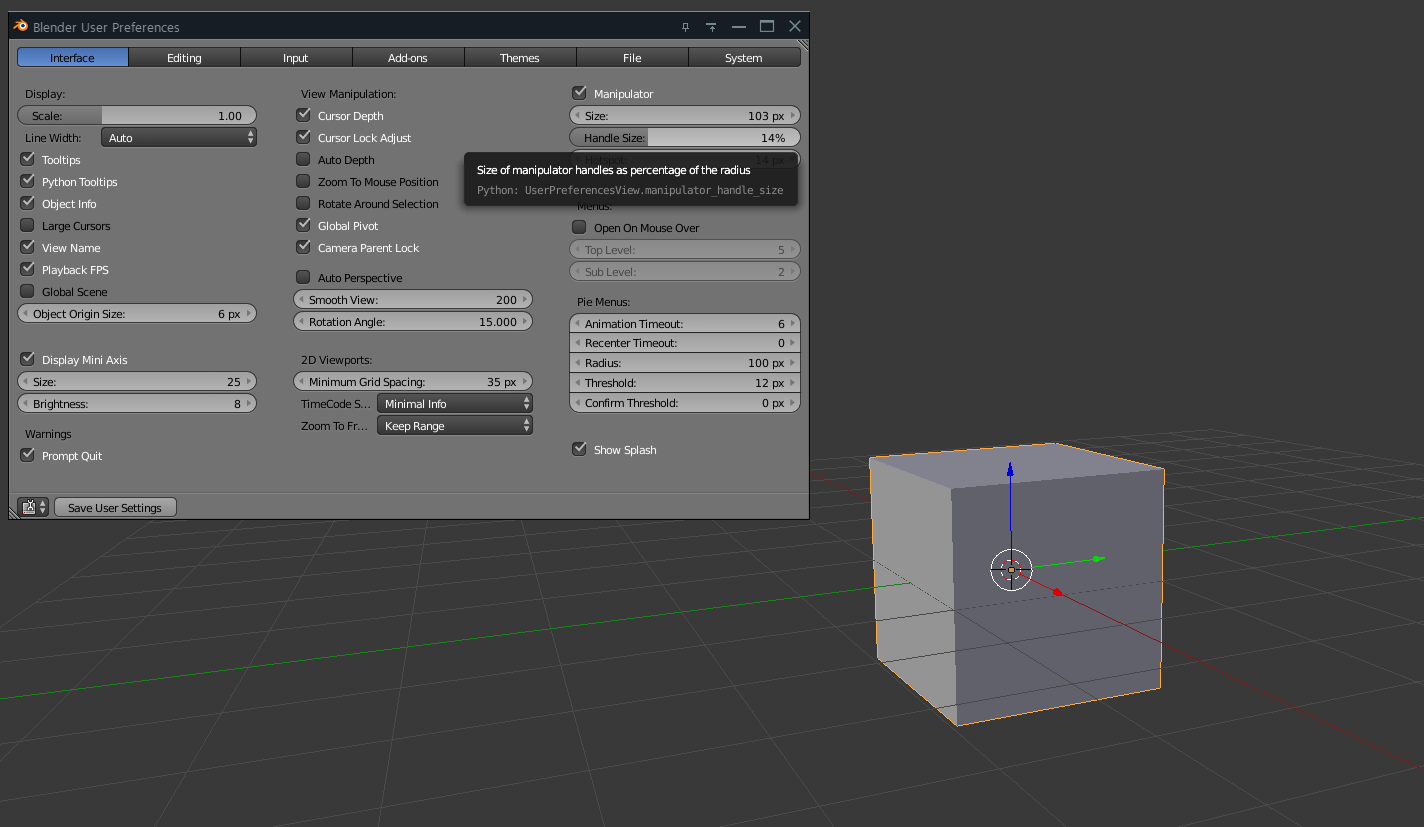Screen dimensions: 1424x827
Task: Open the File preferences tab
Action: 632,58
